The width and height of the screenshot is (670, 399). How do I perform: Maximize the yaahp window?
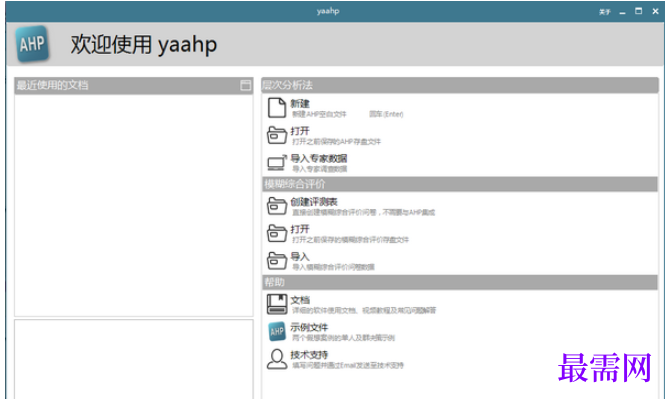point(638,11)
